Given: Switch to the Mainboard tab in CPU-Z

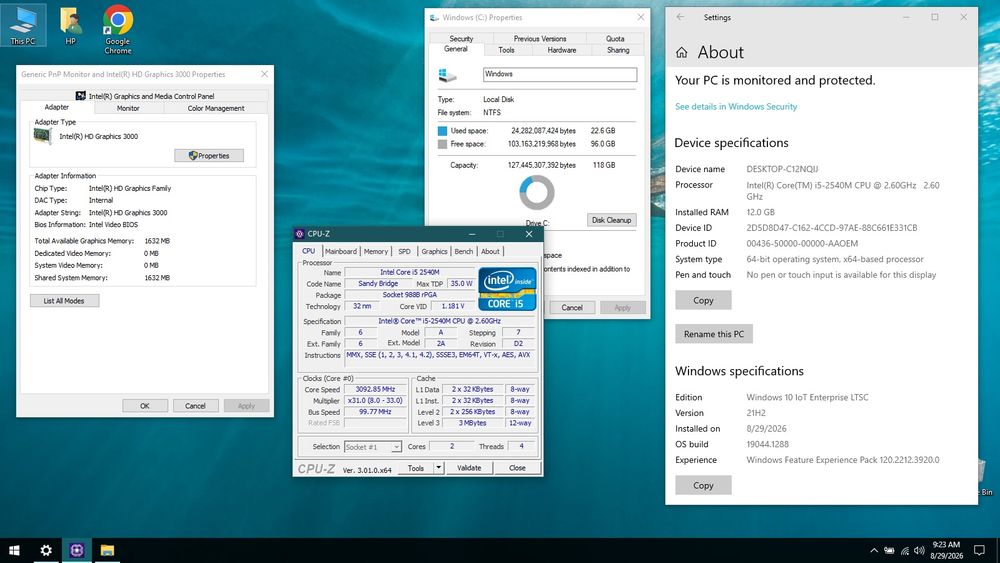Looking at the screenshot, I should pyautogui.click(x=341, y=251).
